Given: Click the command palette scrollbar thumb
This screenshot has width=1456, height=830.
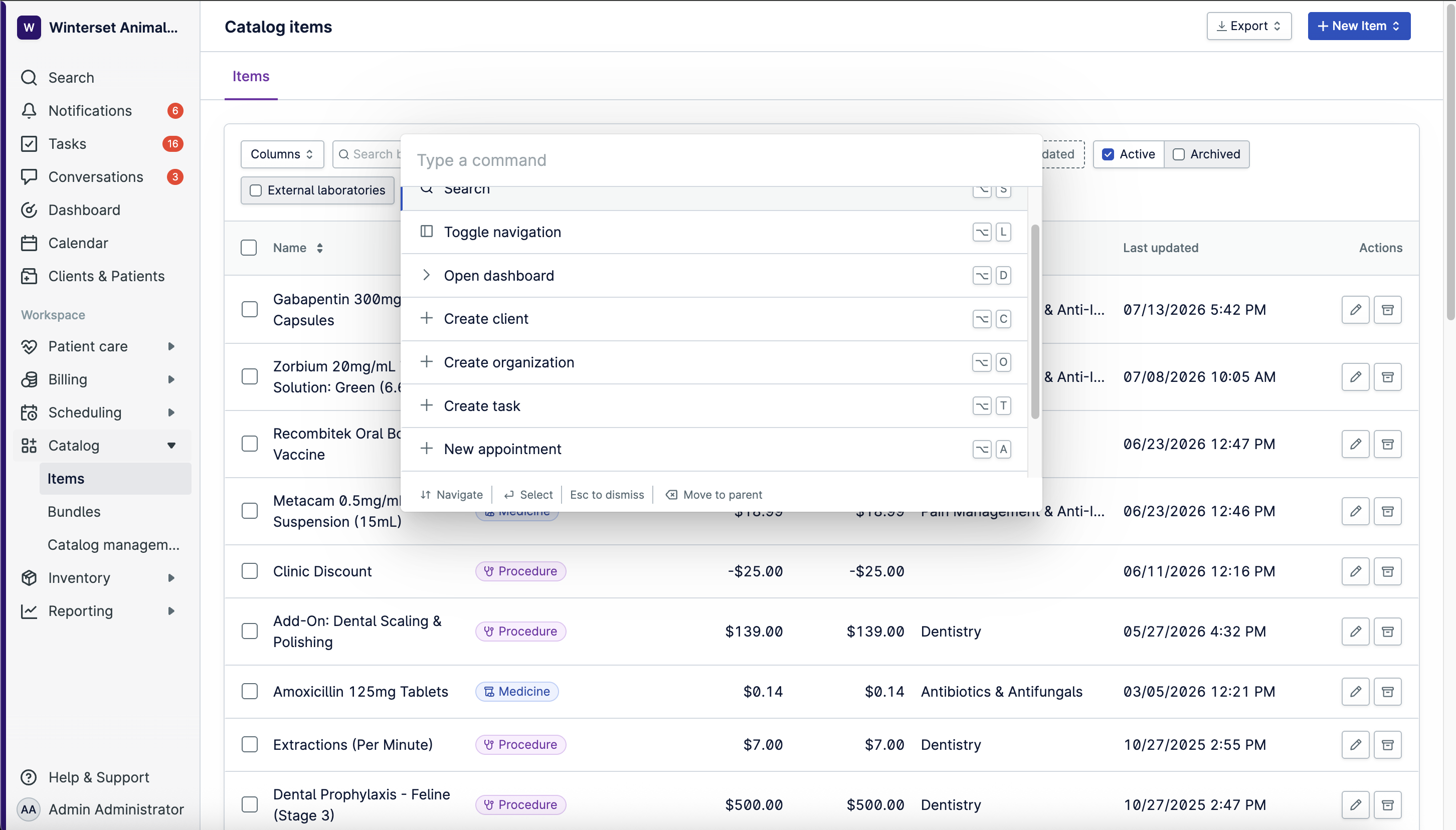Looking at the screenshot, I should coord(1035,321).
